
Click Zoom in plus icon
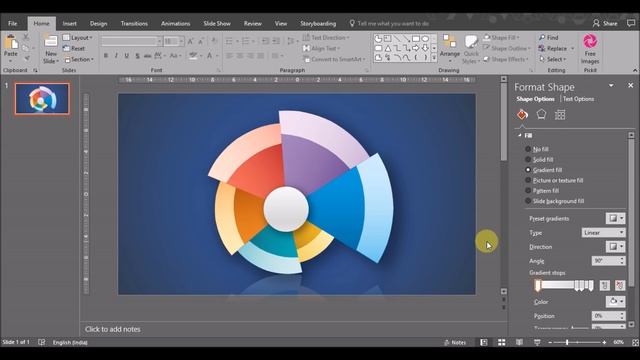pos(604,342)
